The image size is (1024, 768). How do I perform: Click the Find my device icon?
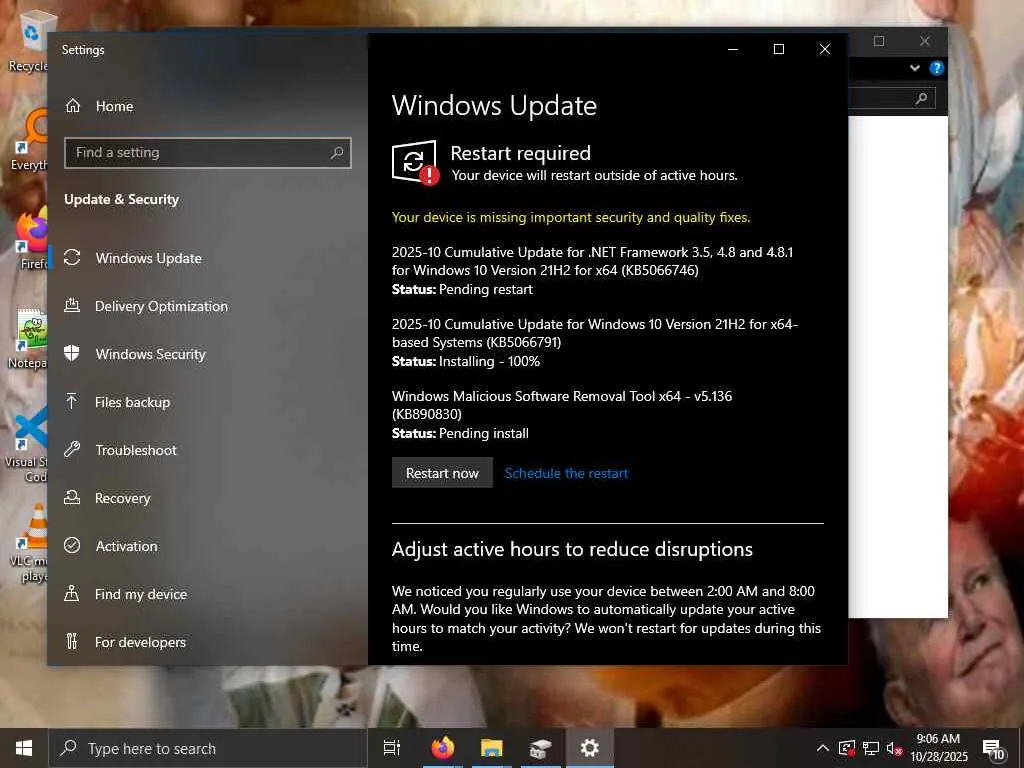click(72, 594)
